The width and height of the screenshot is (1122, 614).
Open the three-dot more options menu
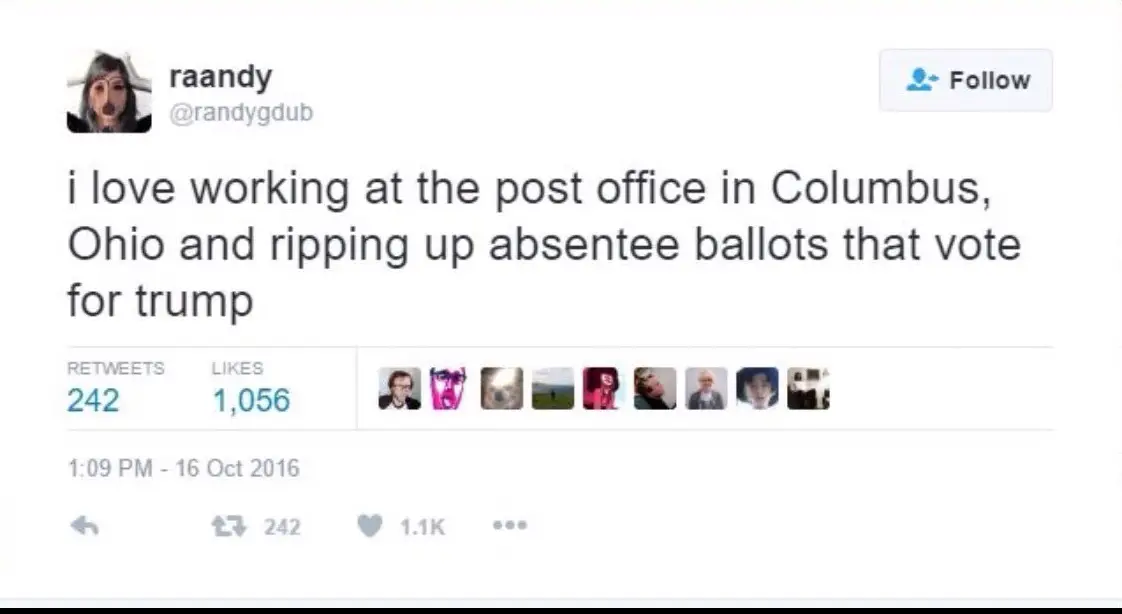[x=510, y=525]
